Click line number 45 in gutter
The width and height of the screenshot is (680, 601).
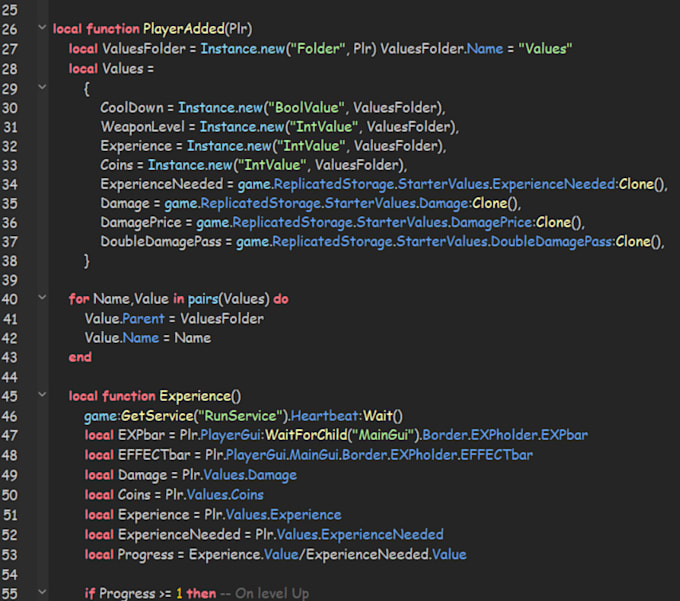10,396
